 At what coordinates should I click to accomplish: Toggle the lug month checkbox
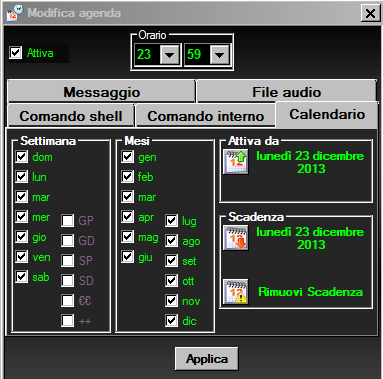coord(172,221)
